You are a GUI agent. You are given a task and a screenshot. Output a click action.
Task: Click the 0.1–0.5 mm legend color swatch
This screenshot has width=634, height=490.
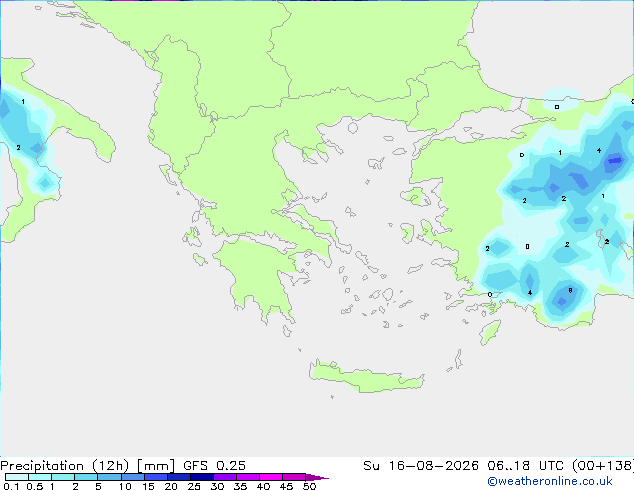[x=17, y=477]
